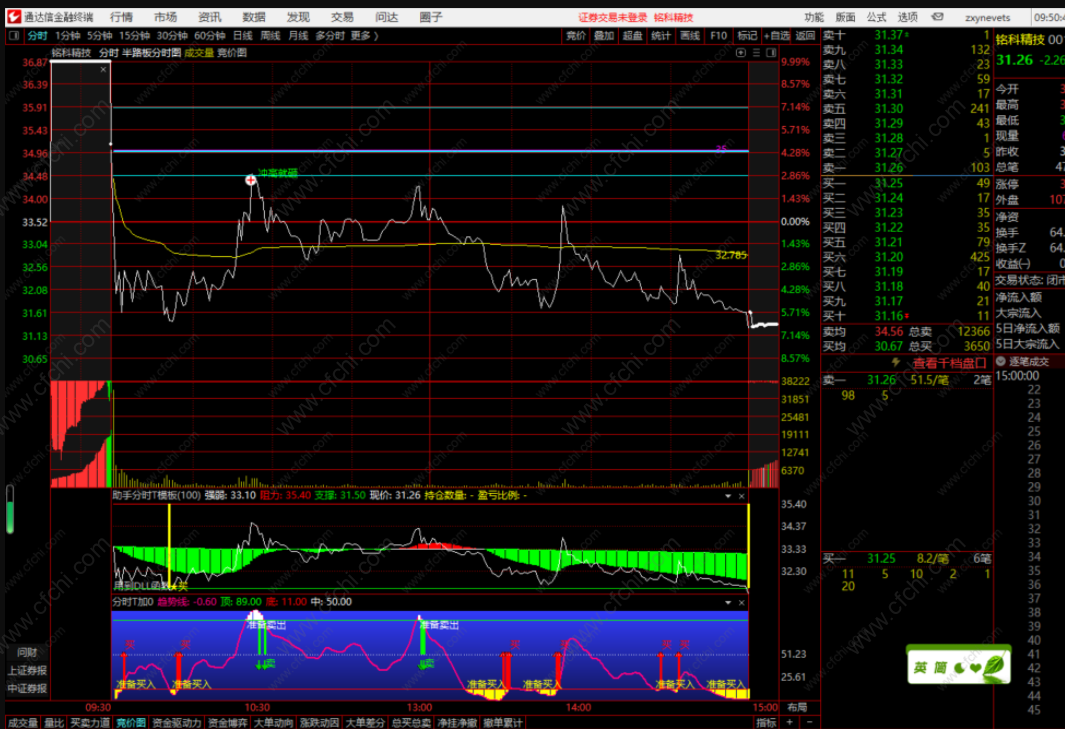1065x729 pixels.
Task: Close the 助手分时T模板 indicator pane
Action: pyautogui.click(x=741, y=495)
